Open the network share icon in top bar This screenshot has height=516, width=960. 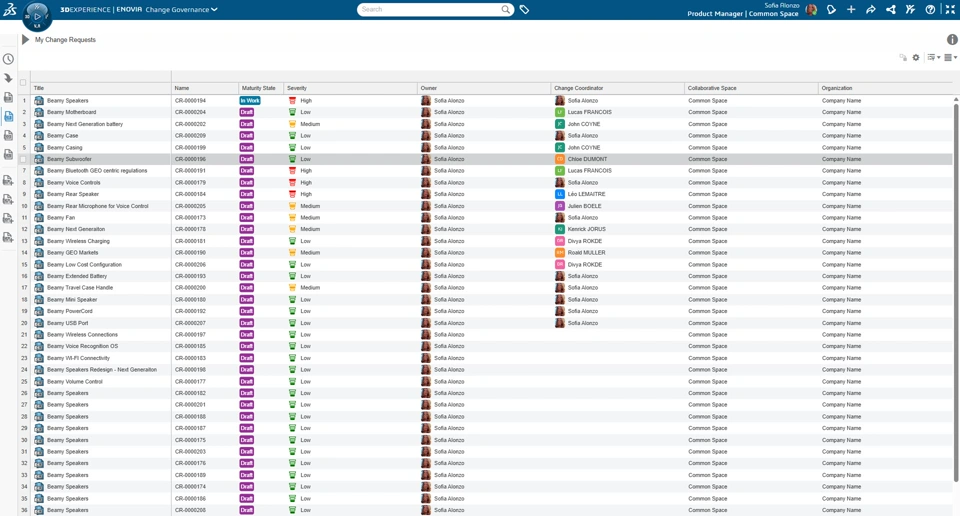[891, 9]
